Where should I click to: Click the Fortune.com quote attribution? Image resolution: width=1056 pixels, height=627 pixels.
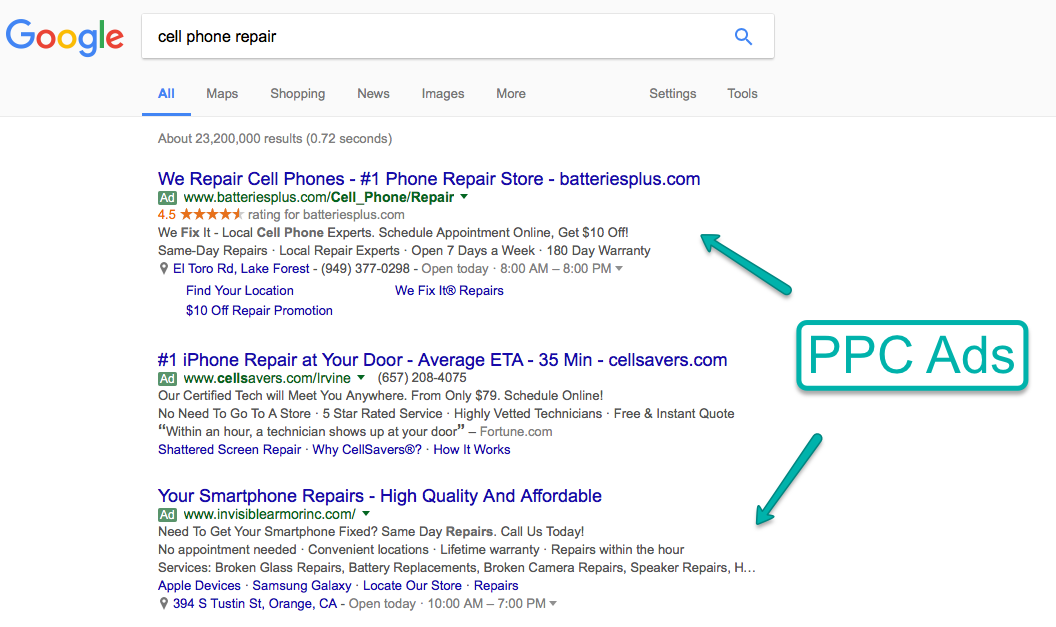(x=516, y=431)
